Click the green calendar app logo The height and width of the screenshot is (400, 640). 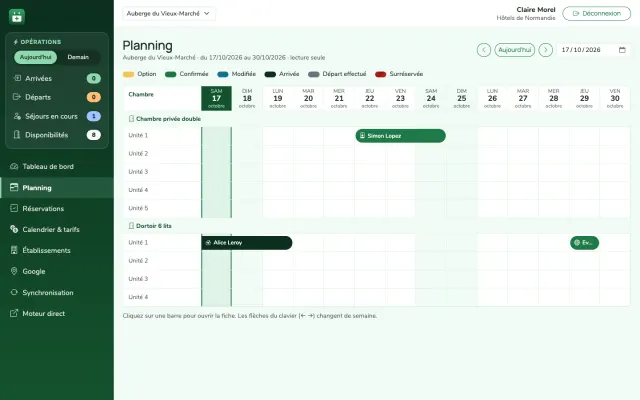coord(17,17)
